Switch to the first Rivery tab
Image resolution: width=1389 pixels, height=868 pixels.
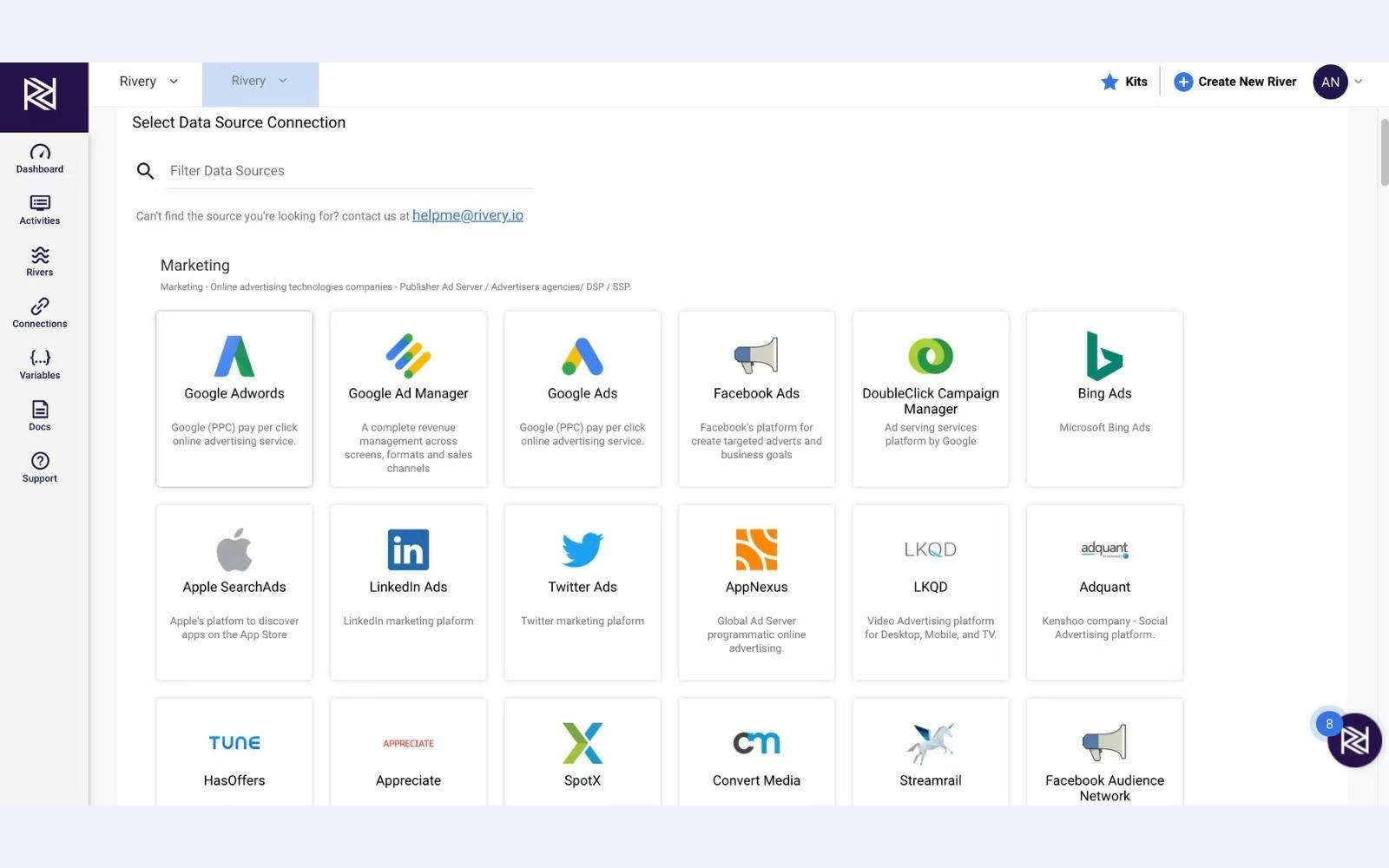pos(147,82)
